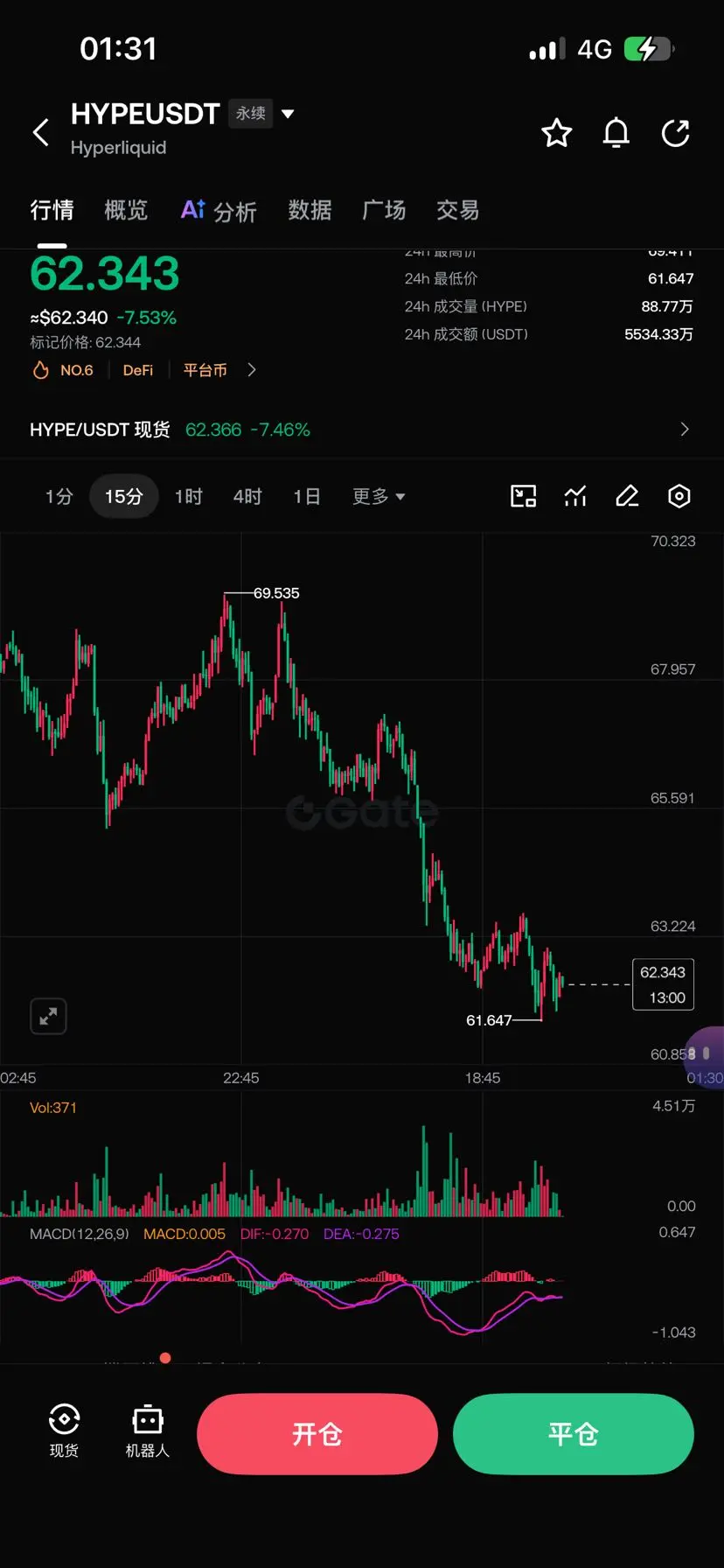Switch to the 行情 tab
724x1568 pixels.
tap(52, 210)
